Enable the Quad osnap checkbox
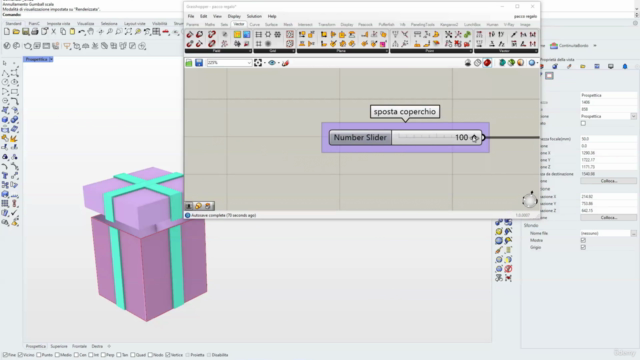640x360 pixels. tap(133, 355)
